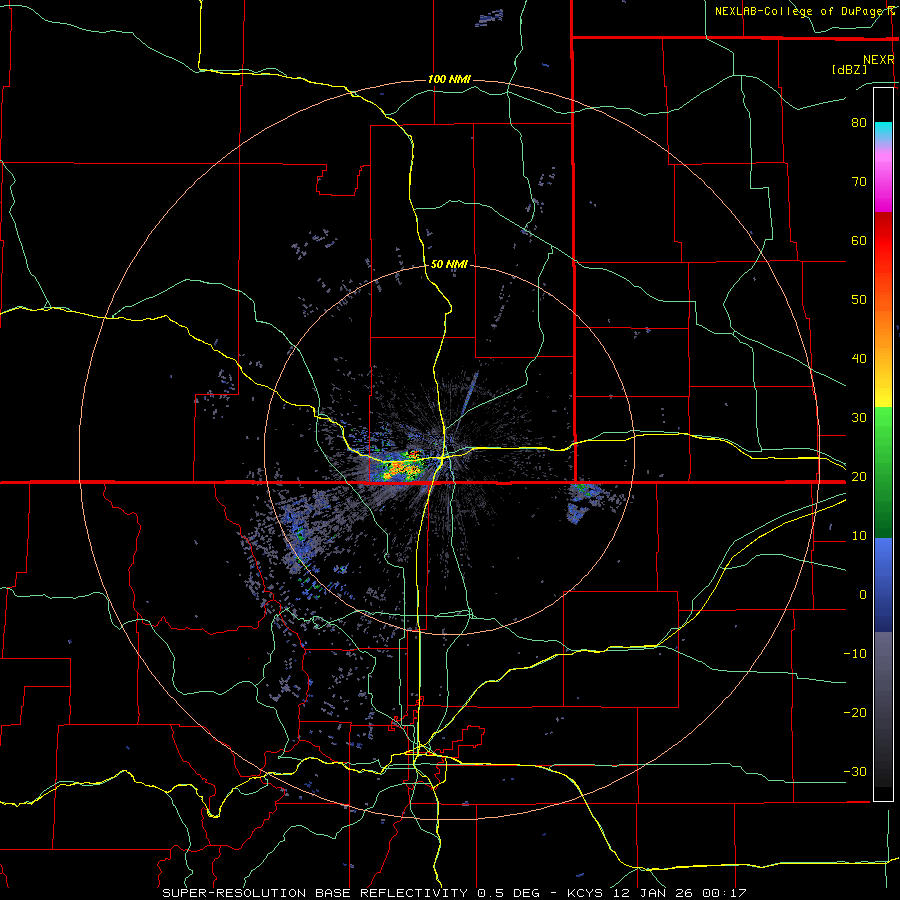
Task: Click the "100 NMI" range ring label
Action: [449, 79]
